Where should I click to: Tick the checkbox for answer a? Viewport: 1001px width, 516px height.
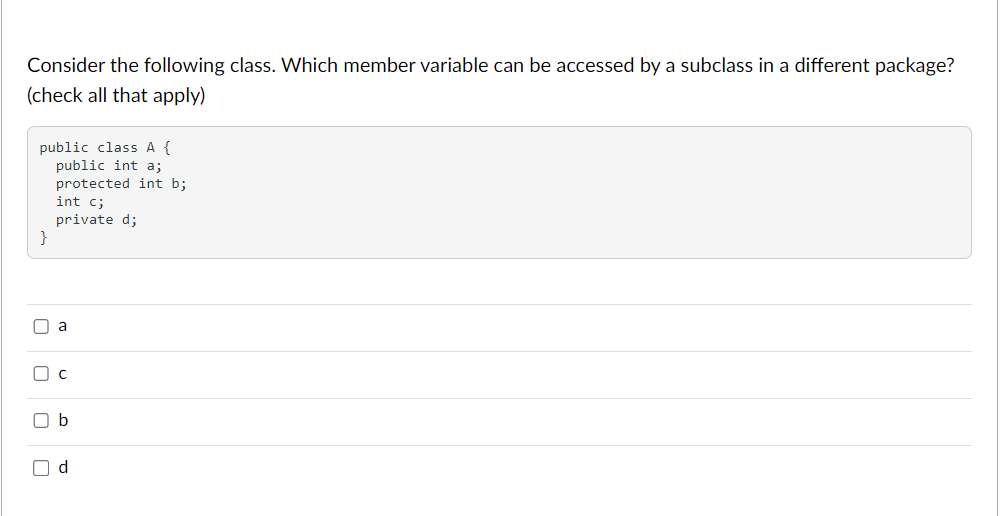pyautogui.click(x=41, y=326)
